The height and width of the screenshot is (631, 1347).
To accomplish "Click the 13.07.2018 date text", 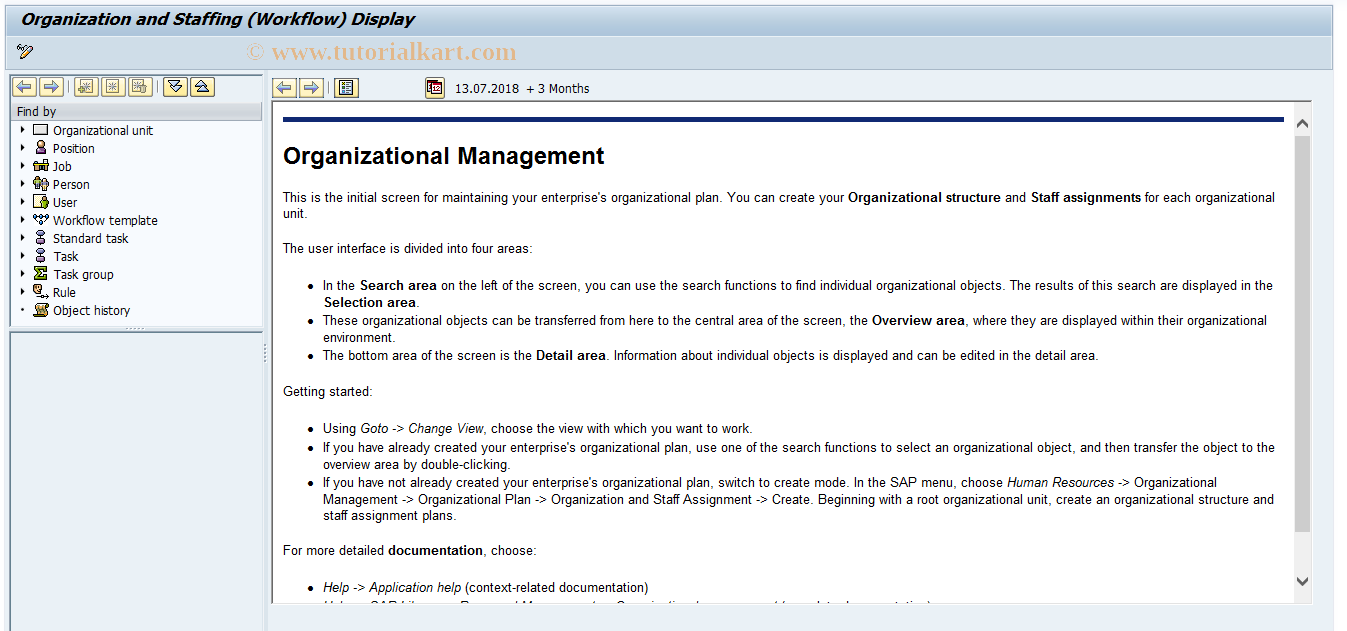I will coord(487,89).
